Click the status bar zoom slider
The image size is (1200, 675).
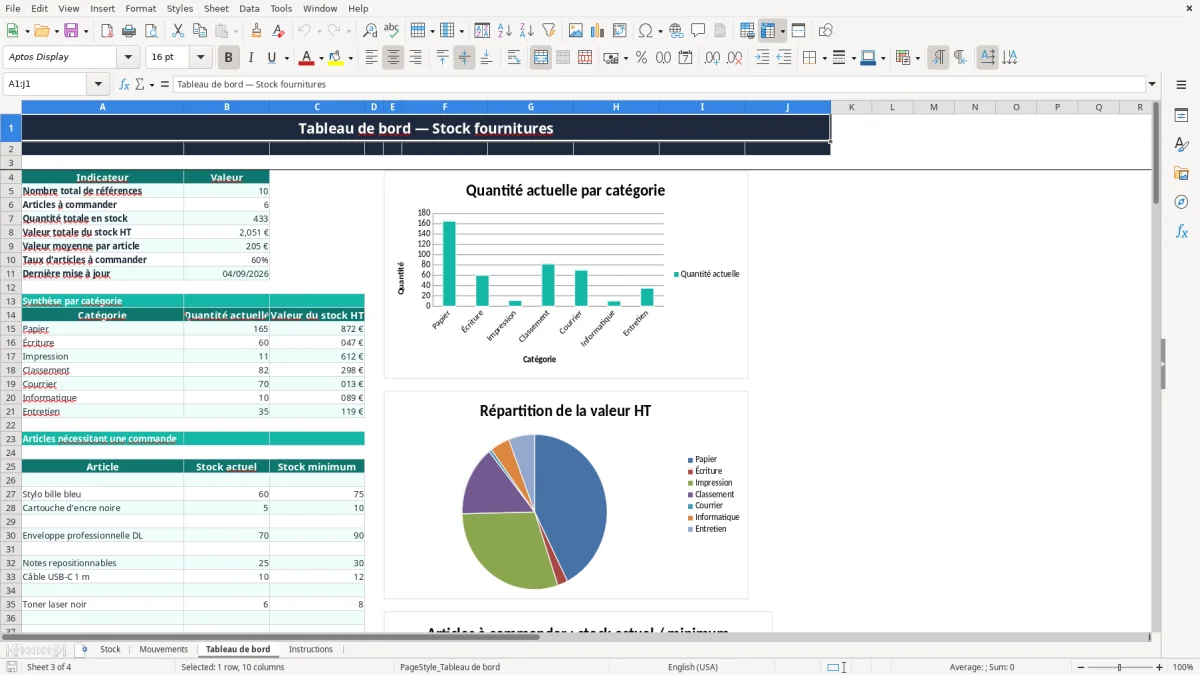click(1118, 667)
